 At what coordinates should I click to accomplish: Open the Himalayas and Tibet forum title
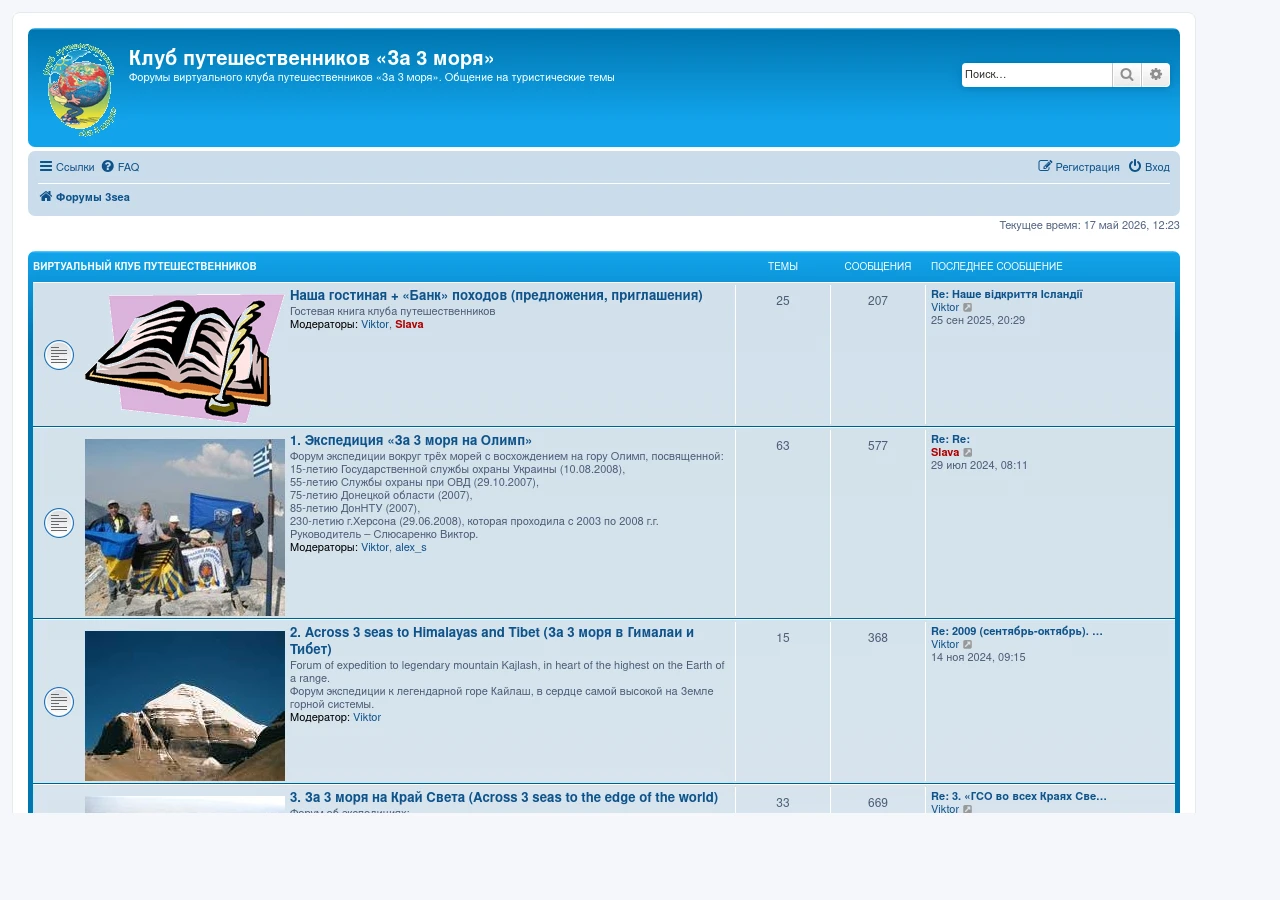(492, 641)
